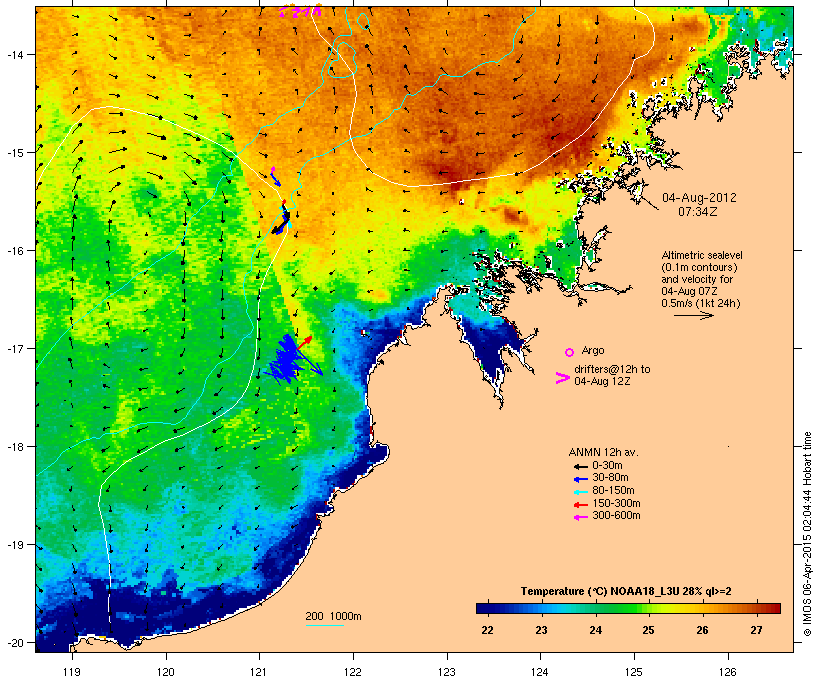Screen dimensions: 820x680
Task: Click the colorbar tick label 25
Action: pos(649,630)
